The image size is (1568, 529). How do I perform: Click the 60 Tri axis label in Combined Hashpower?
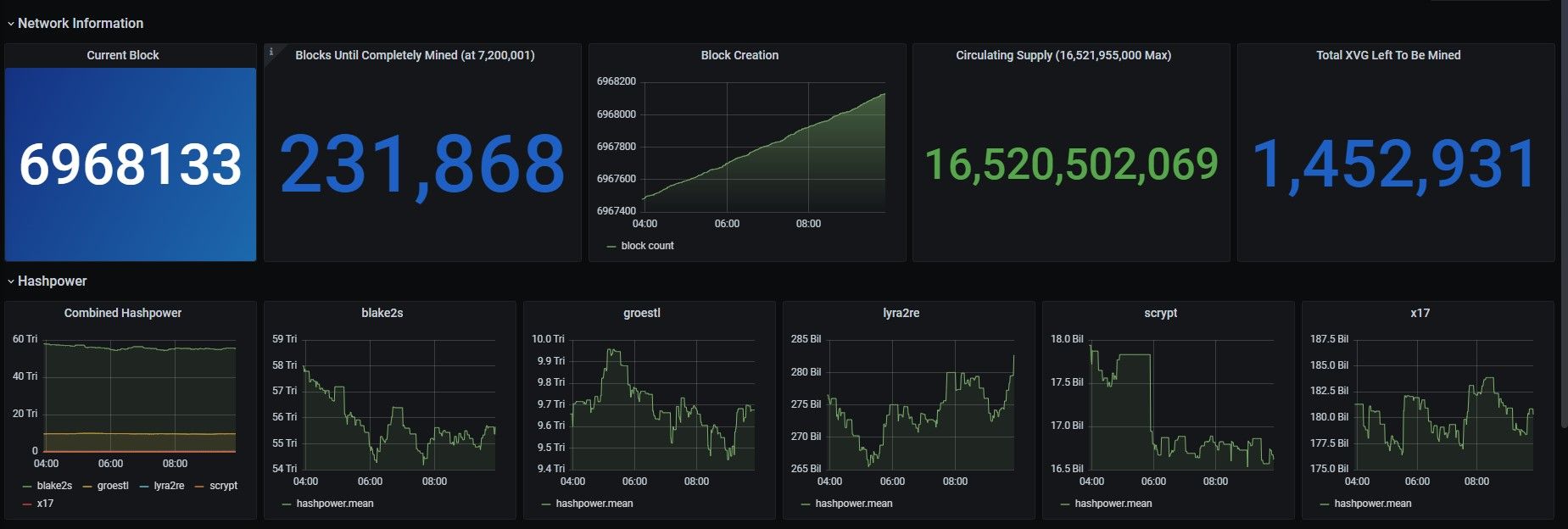pos(25,339)
